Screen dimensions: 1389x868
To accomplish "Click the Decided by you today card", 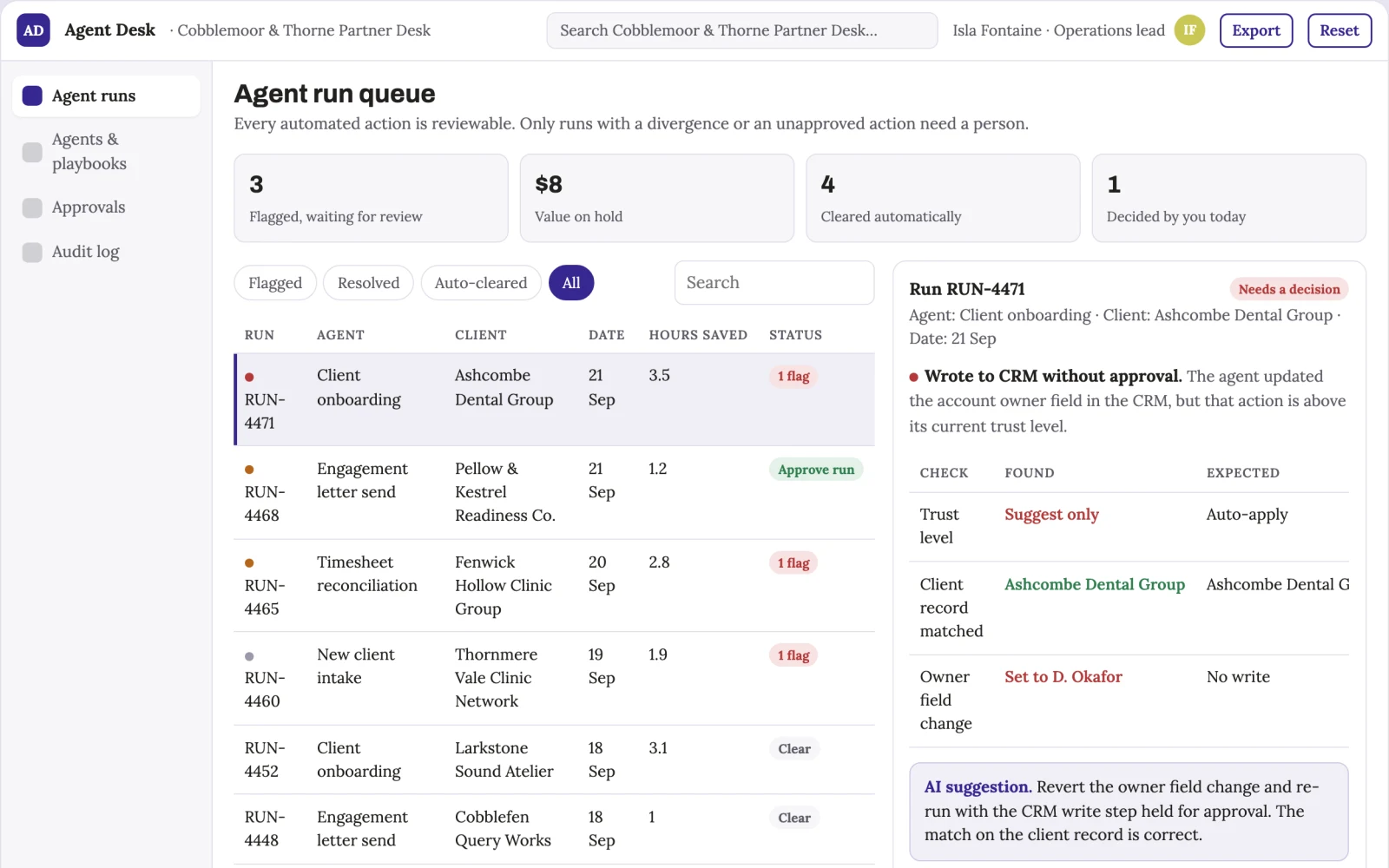I will 1228,198.
